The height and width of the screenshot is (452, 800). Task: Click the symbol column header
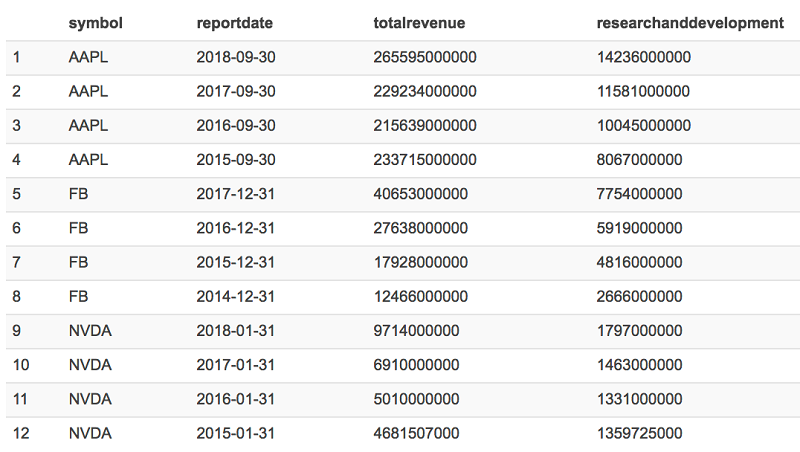point(95,23)
